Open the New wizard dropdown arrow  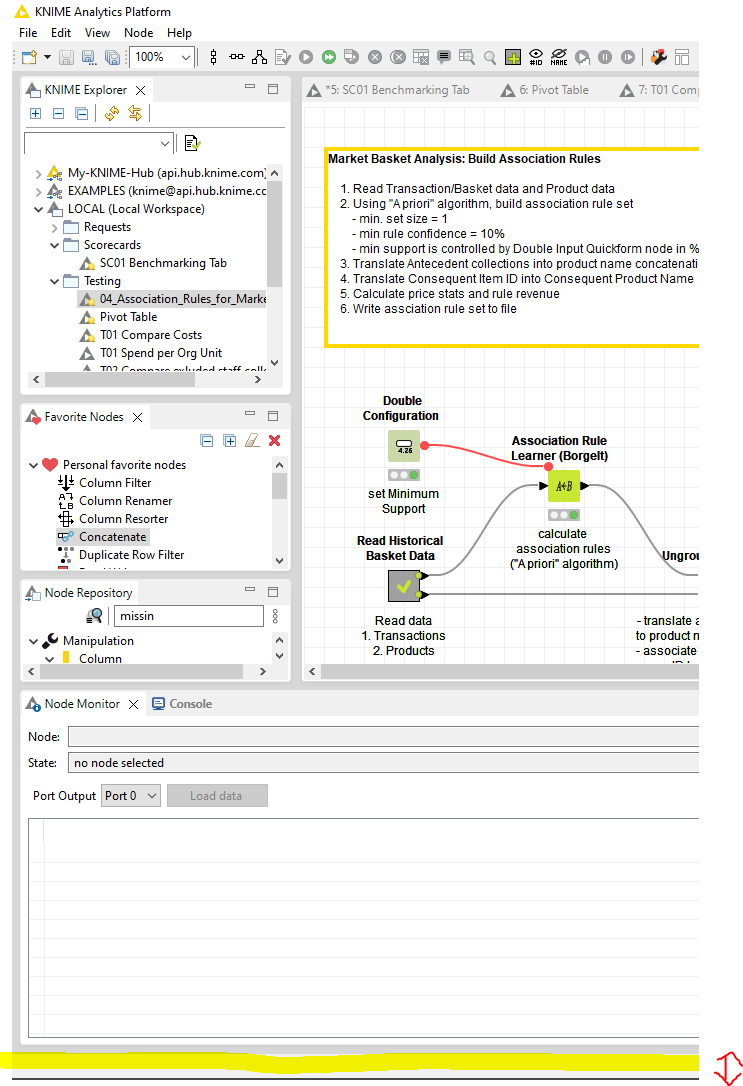[x=47, y=57]
